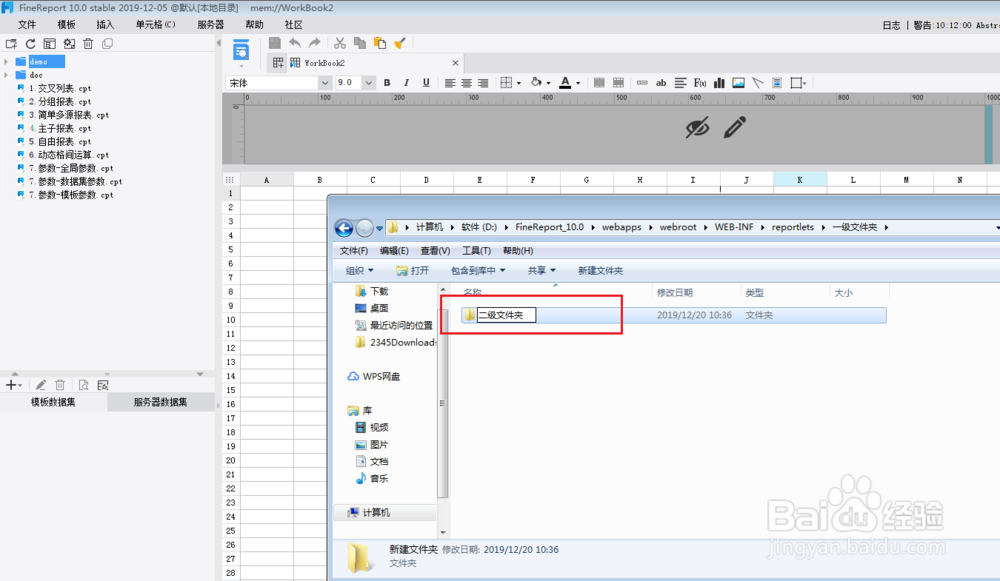Toggle underline formatting
The height and width of the screenshot is (581, 1000).
pyautogui.click(x=426, y=83)
